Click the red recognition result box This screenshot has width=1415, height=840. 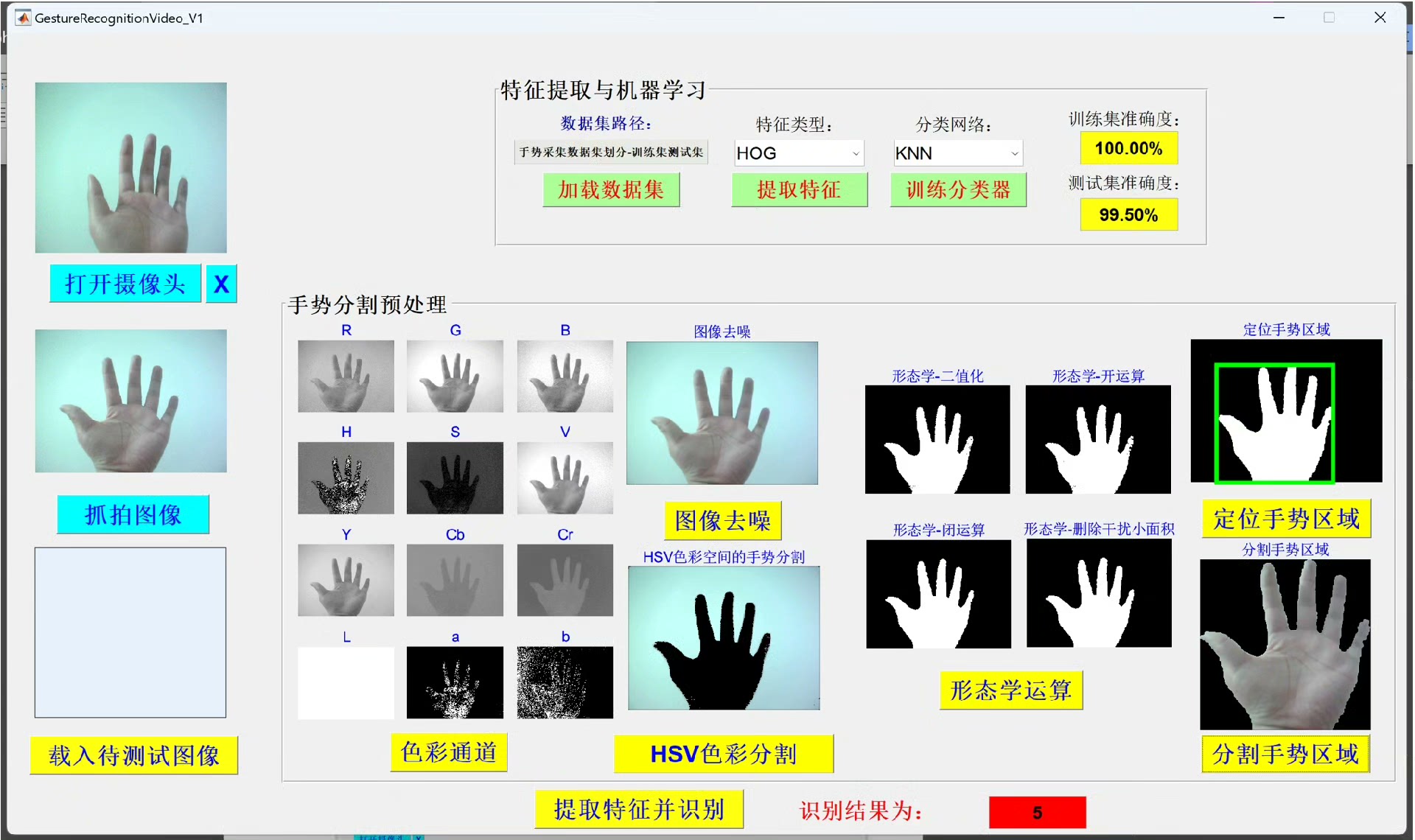[1037, 813]
